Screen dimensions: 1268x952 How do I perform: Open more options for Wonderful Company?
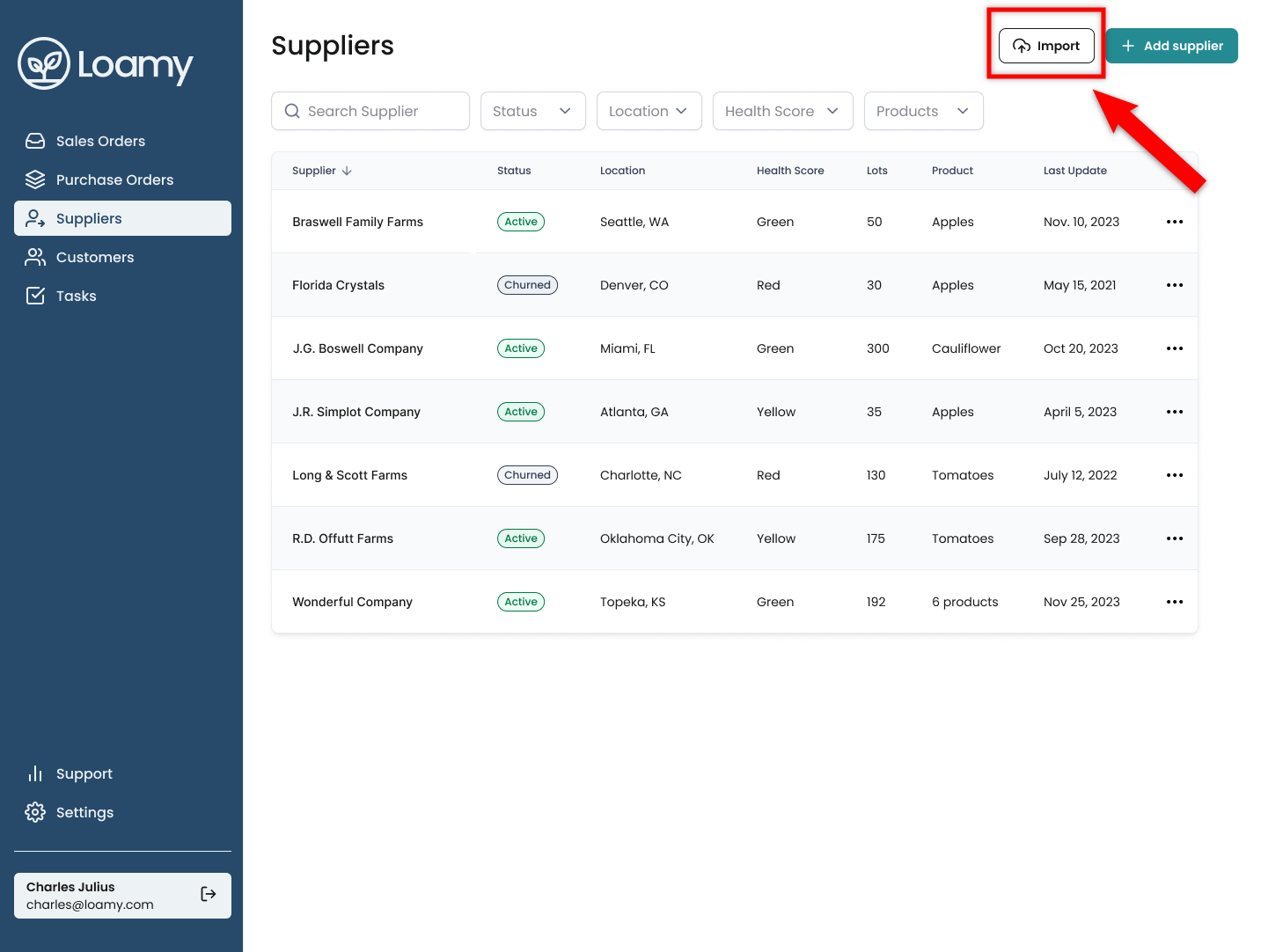[1175, 602]
